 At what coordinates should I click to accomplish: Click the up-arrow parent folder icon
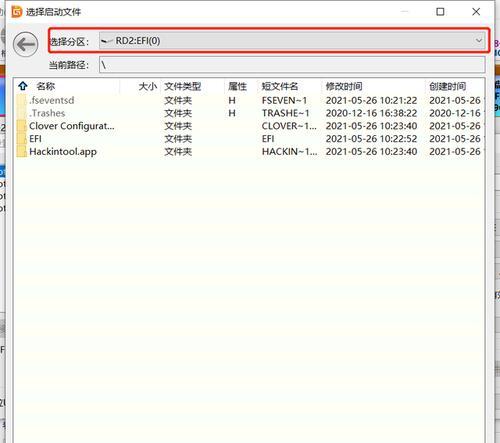23,86
